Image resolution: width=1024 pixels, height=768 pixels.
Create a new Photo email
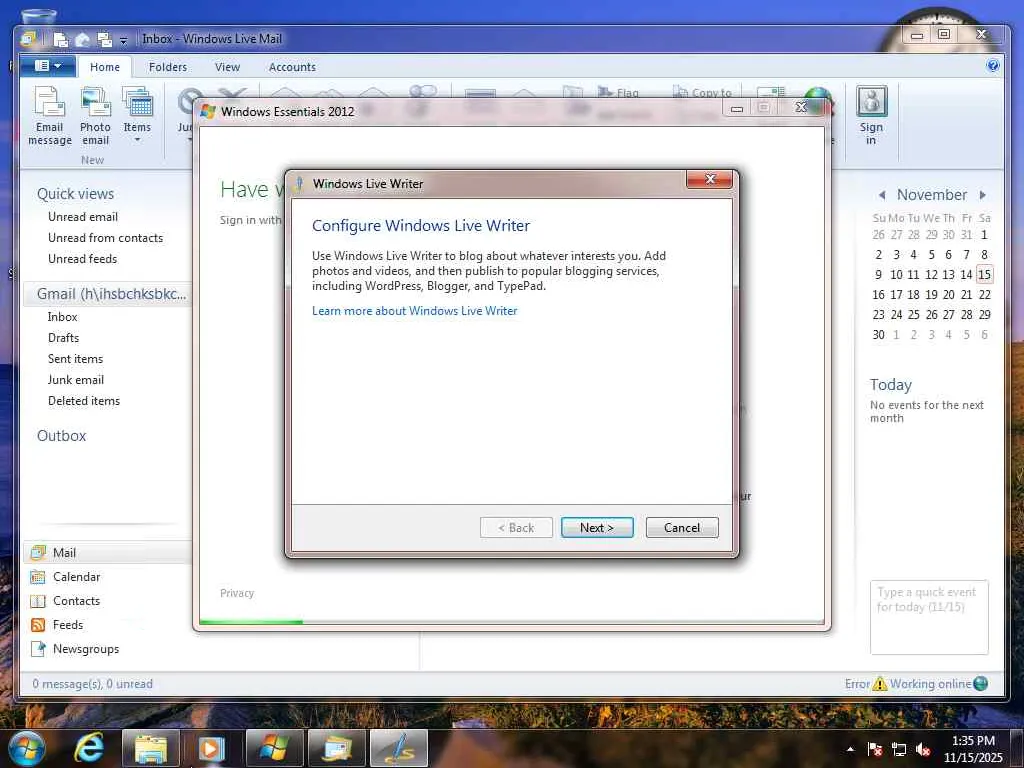pyautogui.click(x=95, y=116)
